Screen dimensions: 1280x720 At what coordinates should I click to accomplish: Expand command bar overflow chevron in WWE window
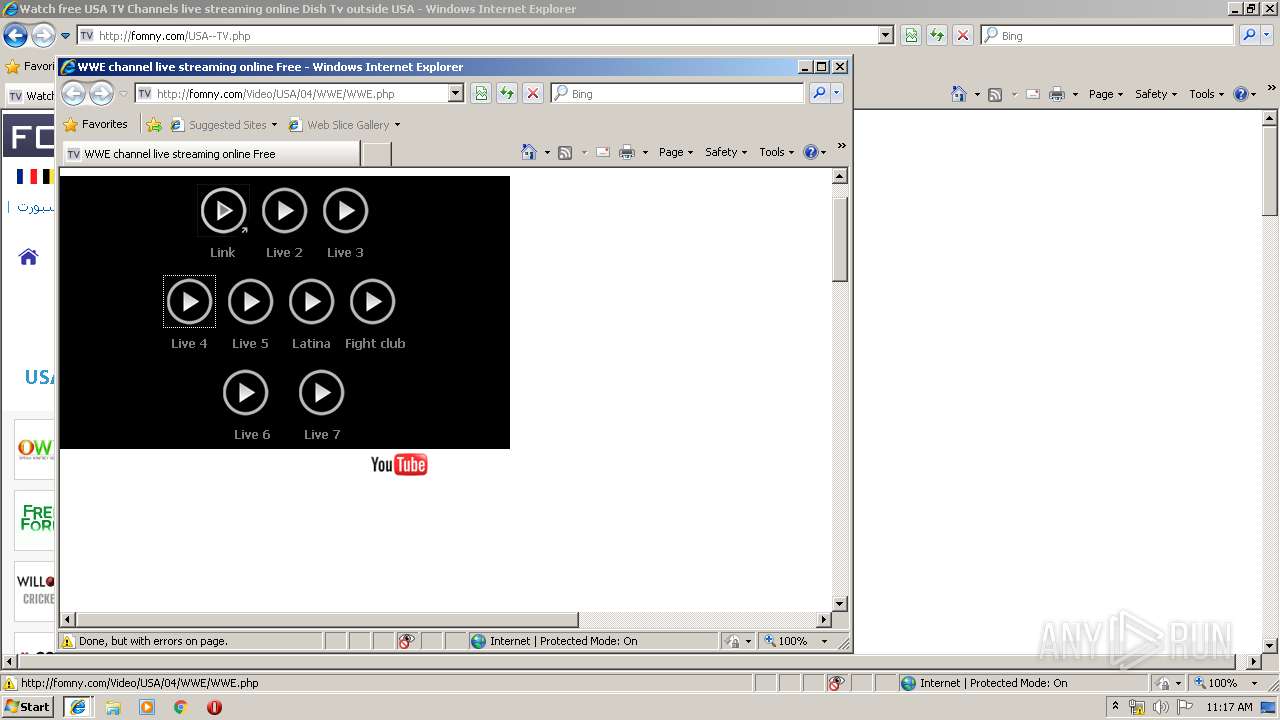[842, 146]
